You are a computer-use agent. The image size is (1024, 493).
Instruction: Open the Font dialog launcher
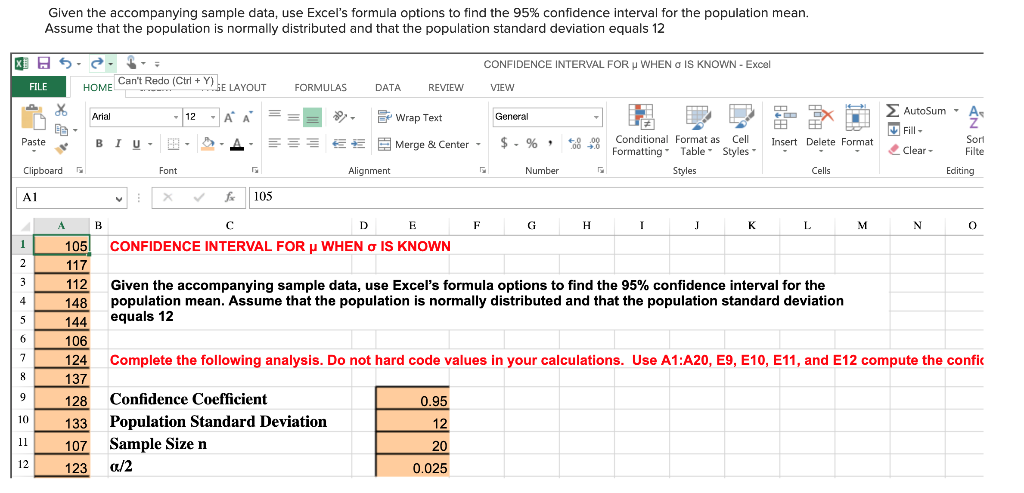tap(254, 170)
